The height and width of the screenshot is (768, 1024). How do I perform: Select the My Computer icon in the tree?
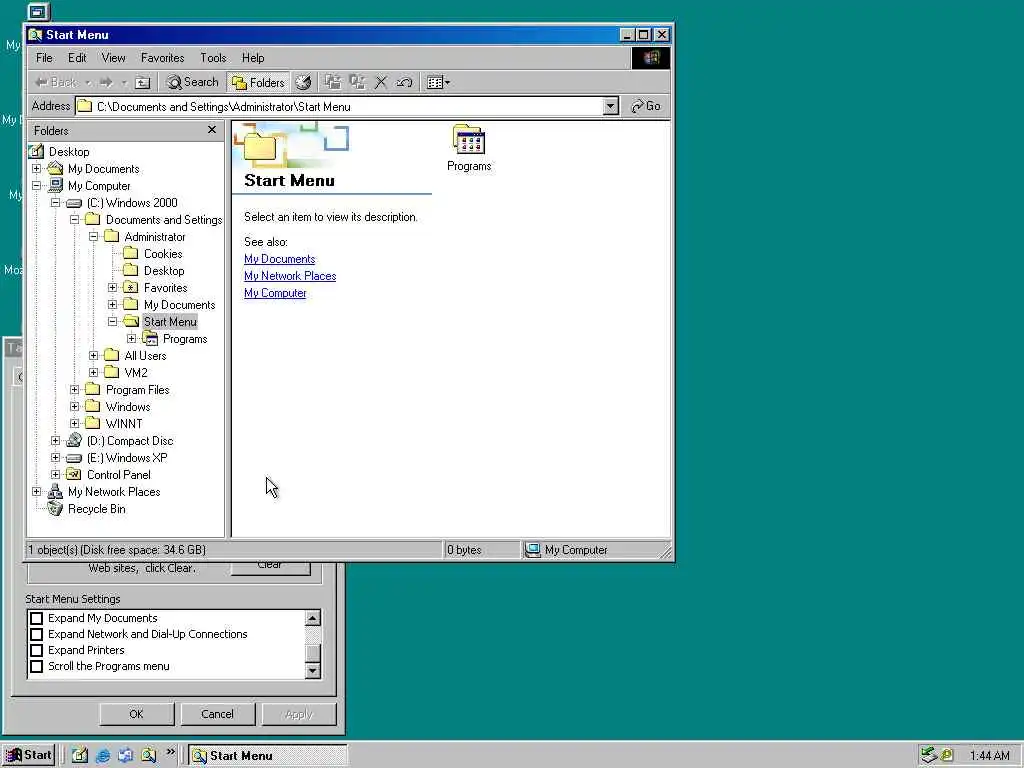click(x=56, y=185)
